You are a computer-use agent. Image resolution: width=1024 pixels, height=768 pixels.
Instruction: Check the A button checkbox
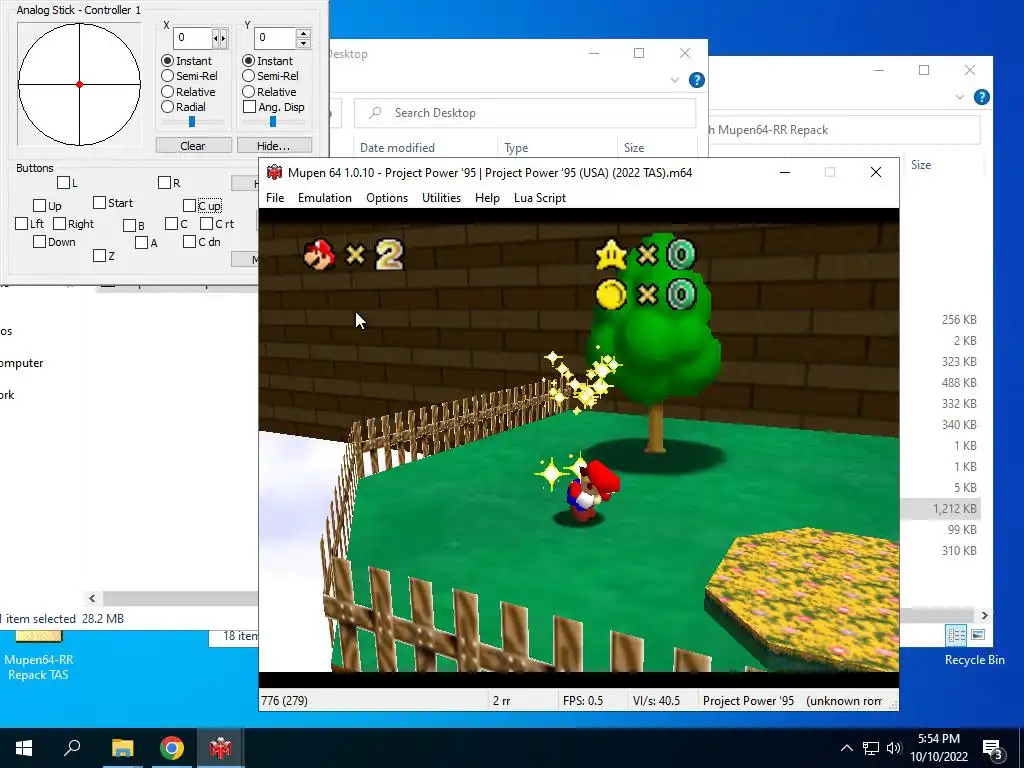tap(141, 243)
